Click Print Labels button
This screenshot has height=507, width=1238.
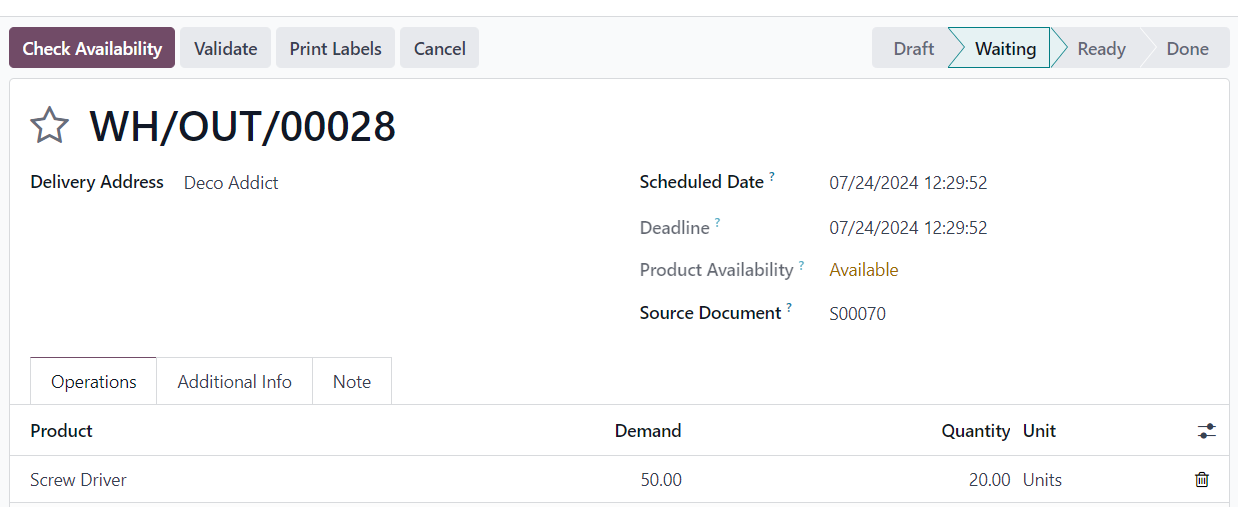[335, 48]
